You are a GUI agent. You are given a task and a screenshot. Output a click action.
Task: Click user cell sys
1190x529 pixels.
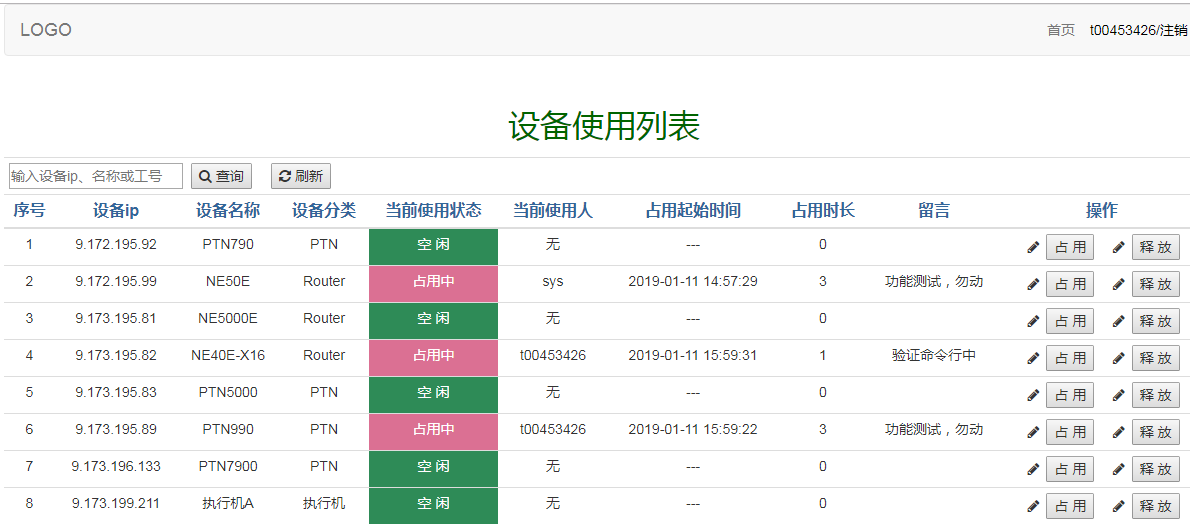tap(552, 282)
